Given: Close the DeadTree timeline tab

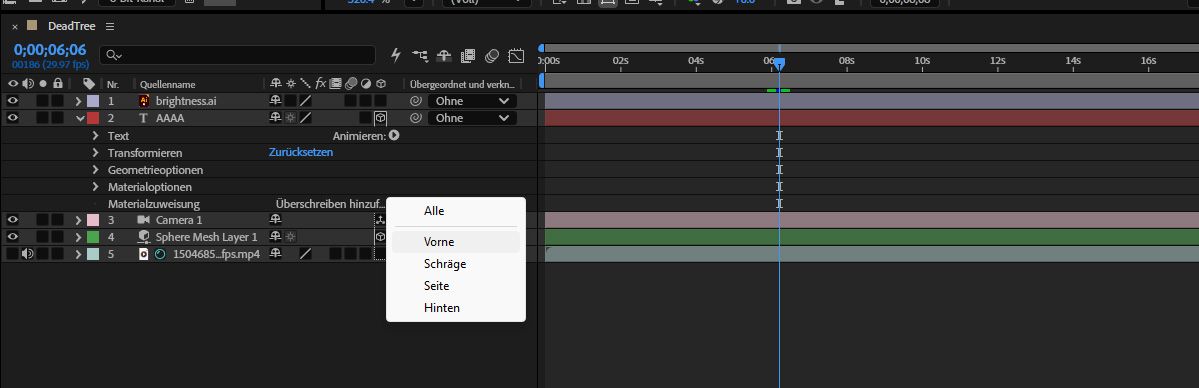Looking at the screenshot, I should [x=15, y=26].
